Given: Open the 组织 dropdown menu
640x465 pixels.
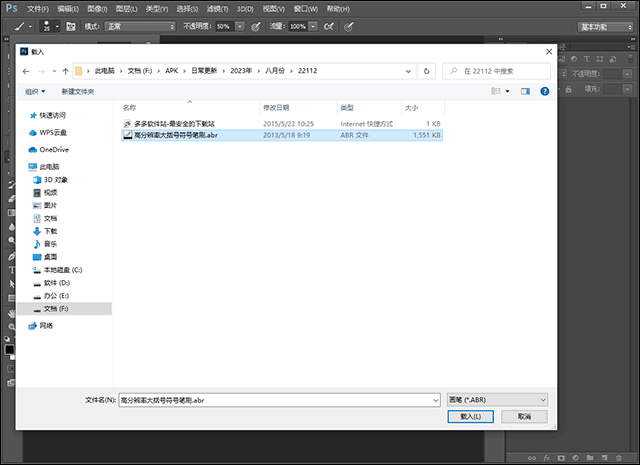Looking at the screenshot, I should [35, 91].
